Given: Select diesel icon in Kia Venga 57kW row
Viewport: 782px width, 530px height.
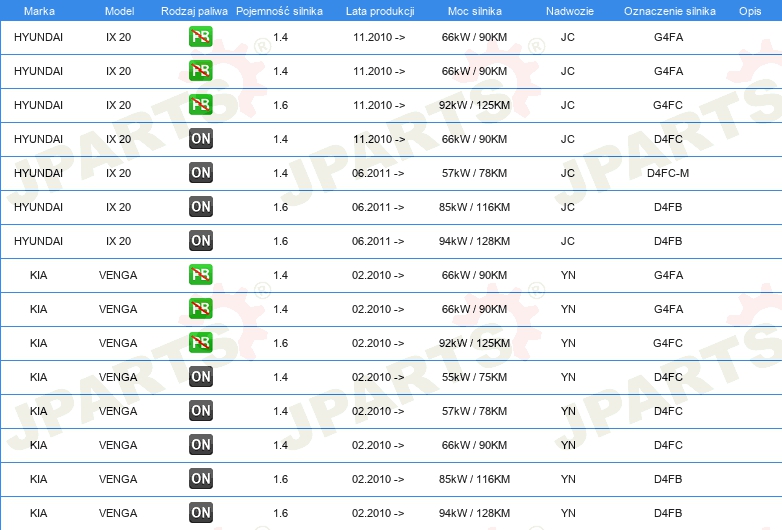Looking at the screenshot, I should click(200, 411).
